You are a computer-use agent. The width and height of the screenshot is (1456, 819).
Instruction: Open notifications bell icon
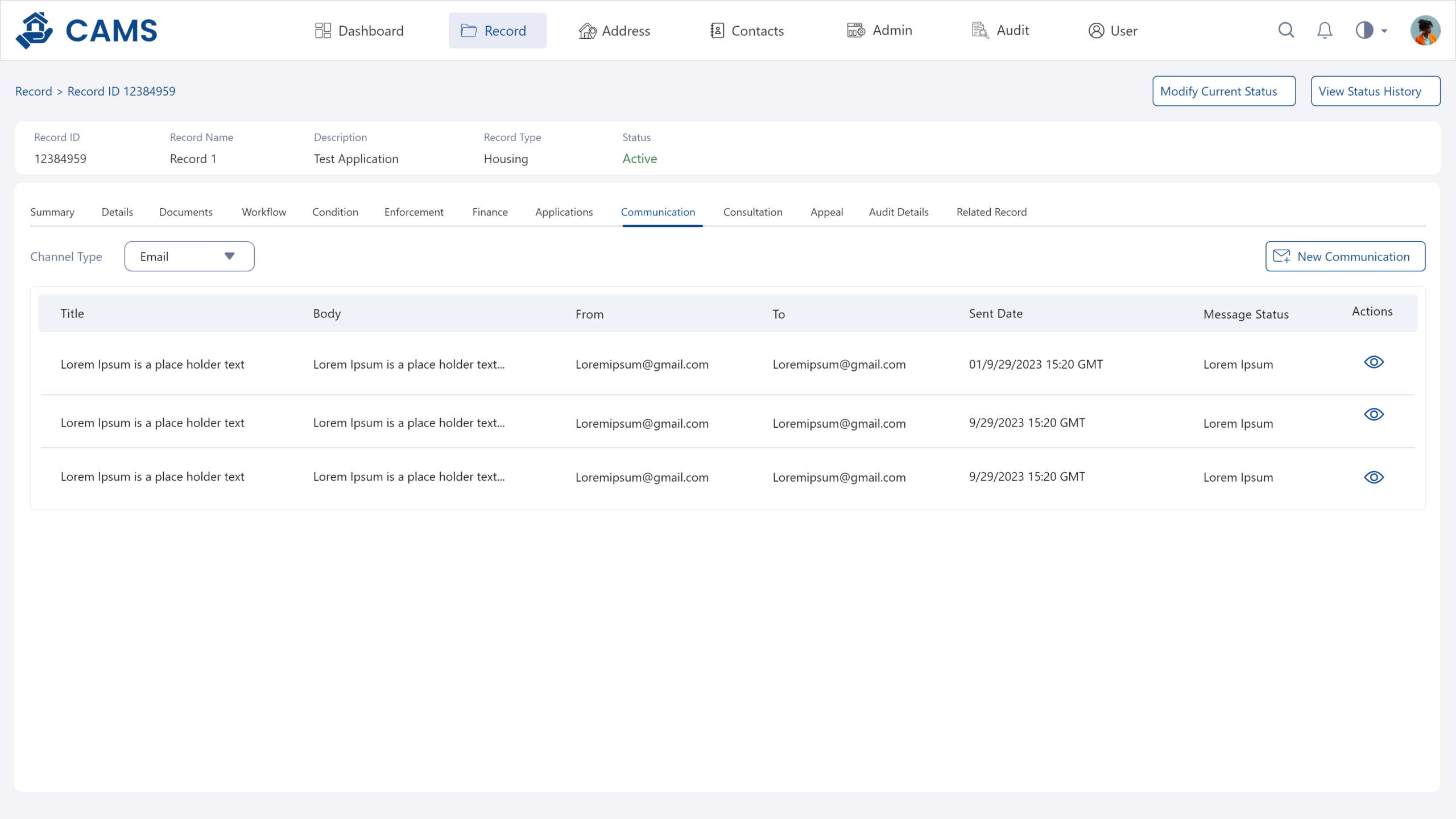click(1325, 30)
